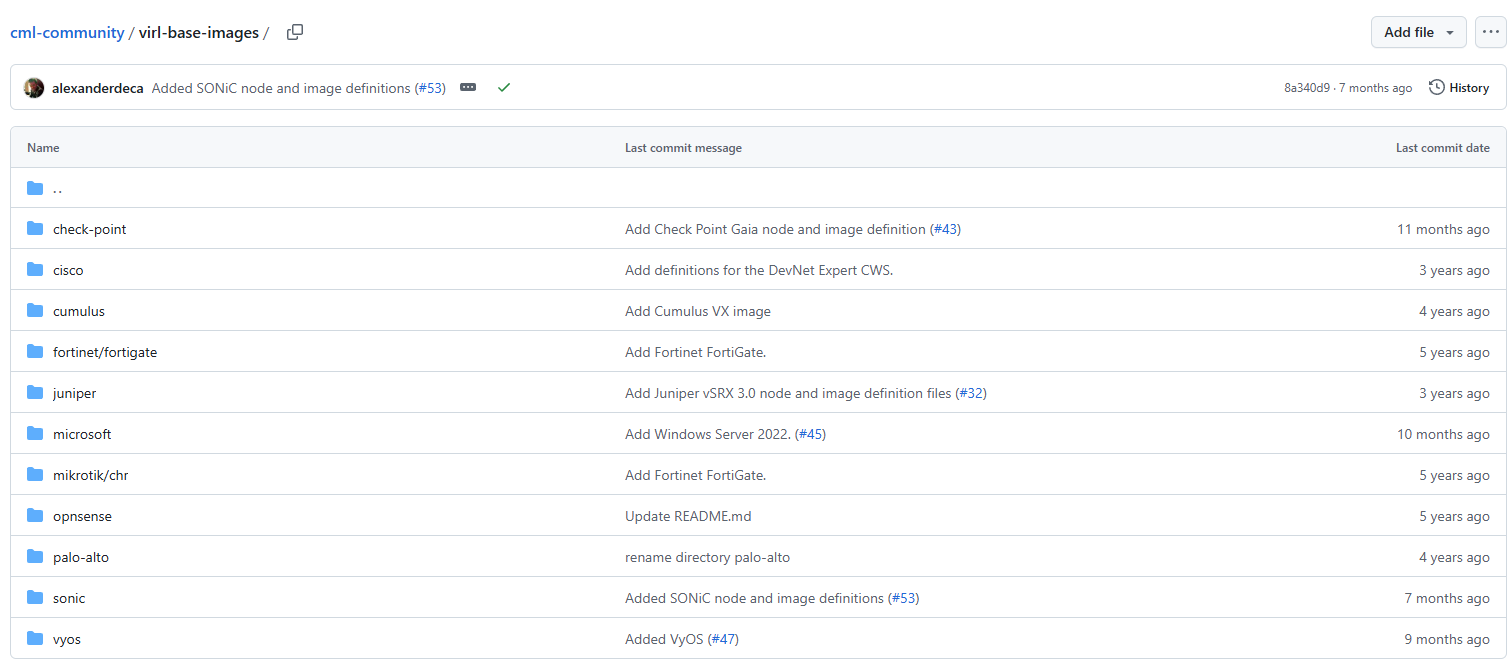Click the check-point folder icon
Screen dimensions: 1510x670
pos(36,229)
